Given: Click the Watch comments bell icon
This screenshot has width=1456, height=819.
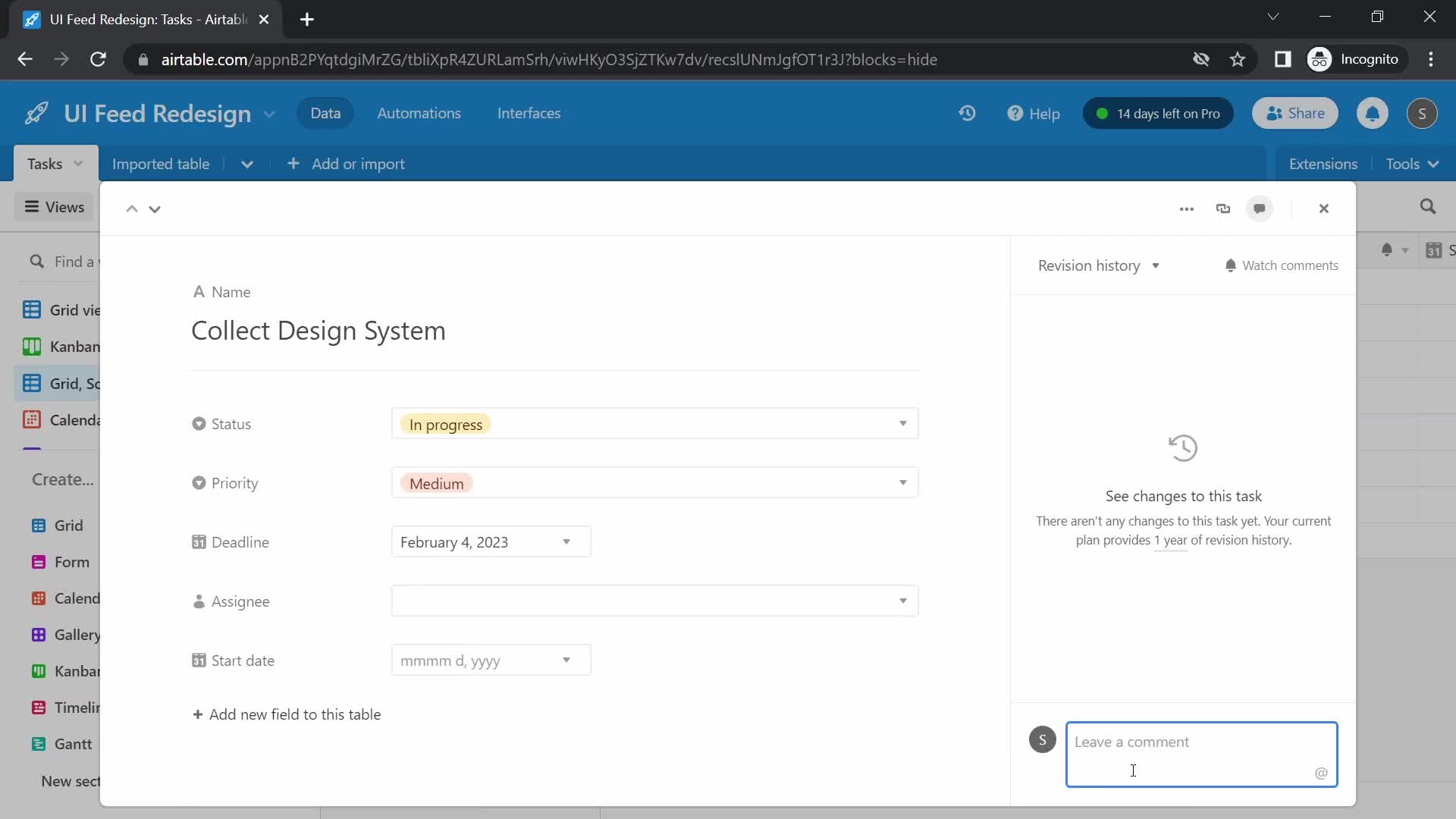Looking at the screenshot, I should 1231,265.
